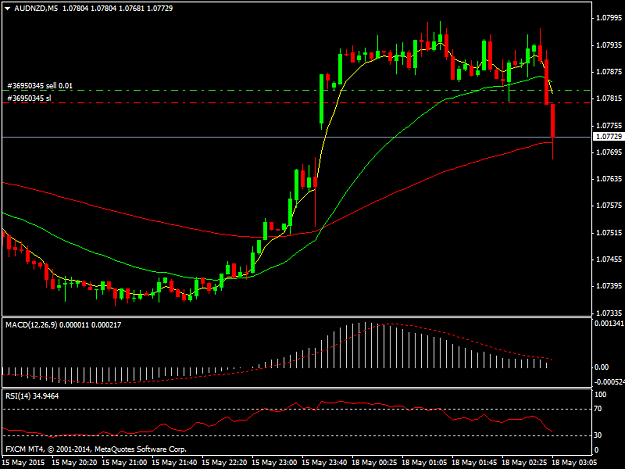Select the #36950345 sl stop loss label
Image resolution: width=625 pixels, height=469 pixels.
point(29,98)
